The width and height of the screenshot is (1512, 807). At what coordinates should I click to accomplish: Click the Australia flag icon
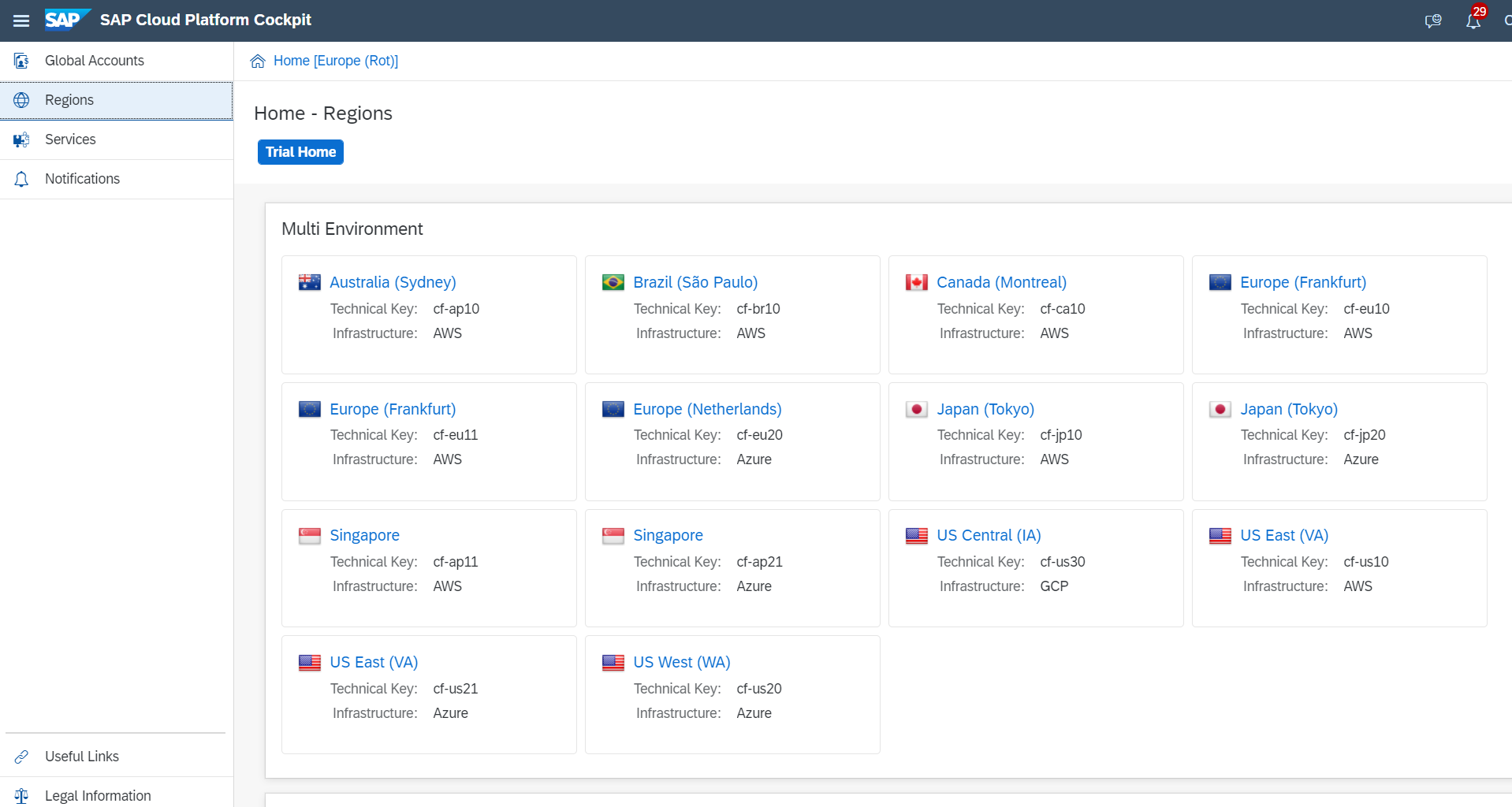pyautogui.click(x=310, y=282)
